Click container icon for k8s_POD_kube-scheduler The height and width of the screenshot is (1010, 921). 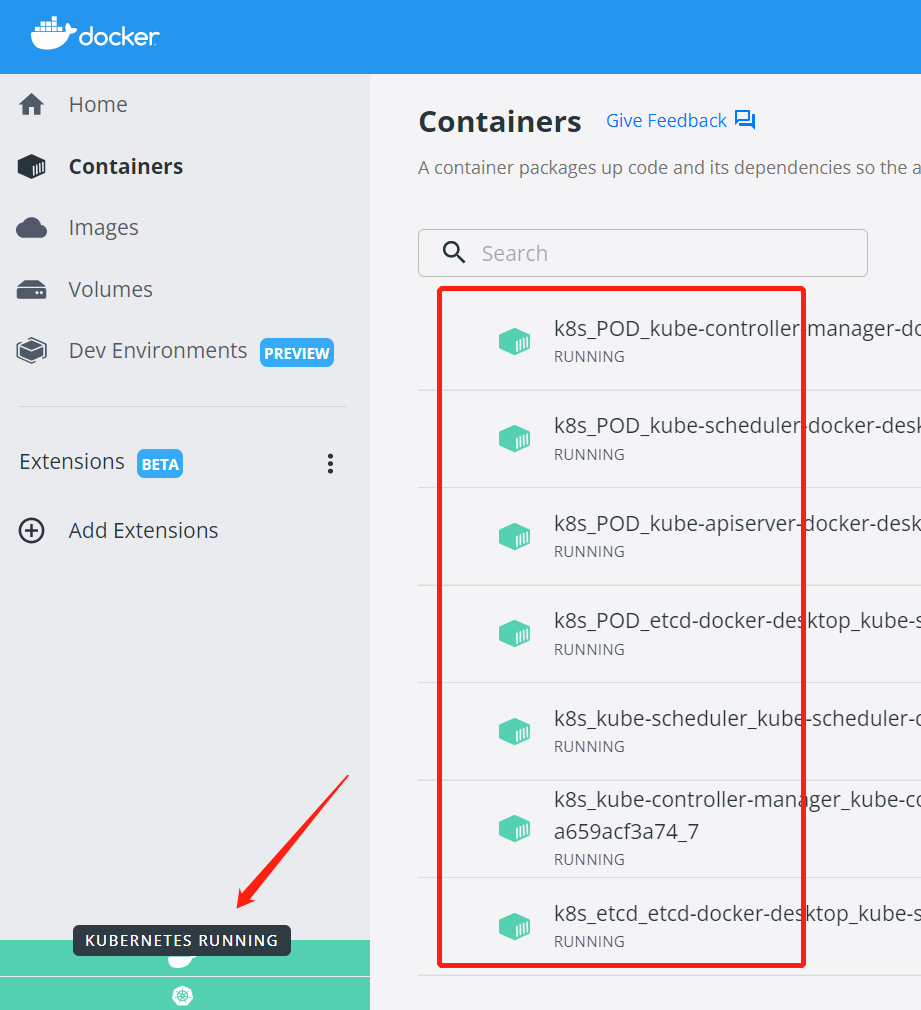coord(515,439)
